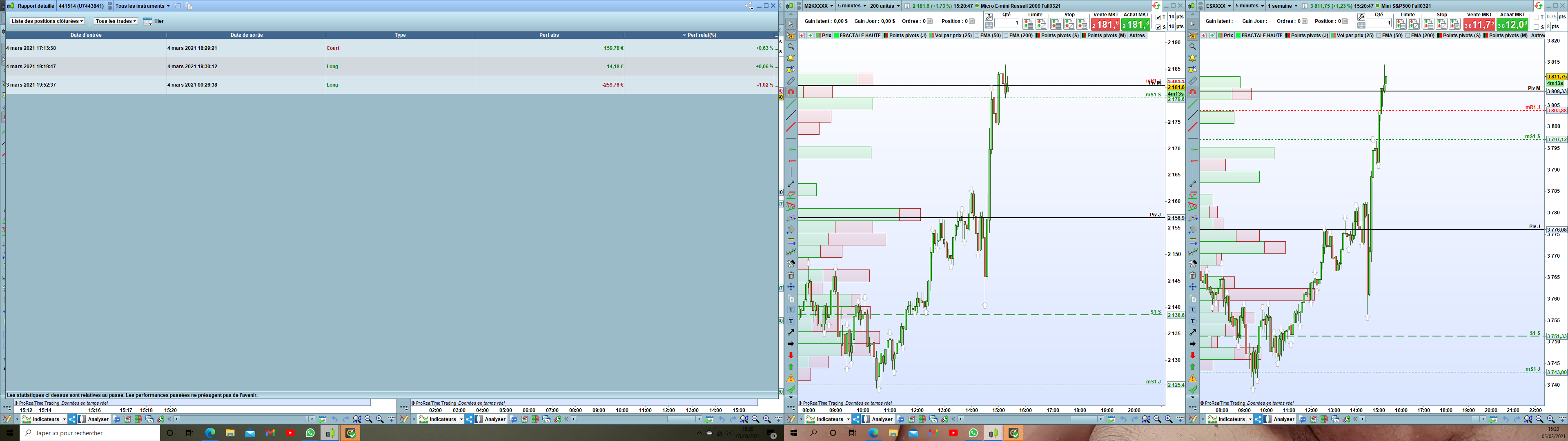Select the alert bell tool in Russell sidebar
Image resolution: width=1568 pixels, height=441 pixels.
tap(791, 58)
